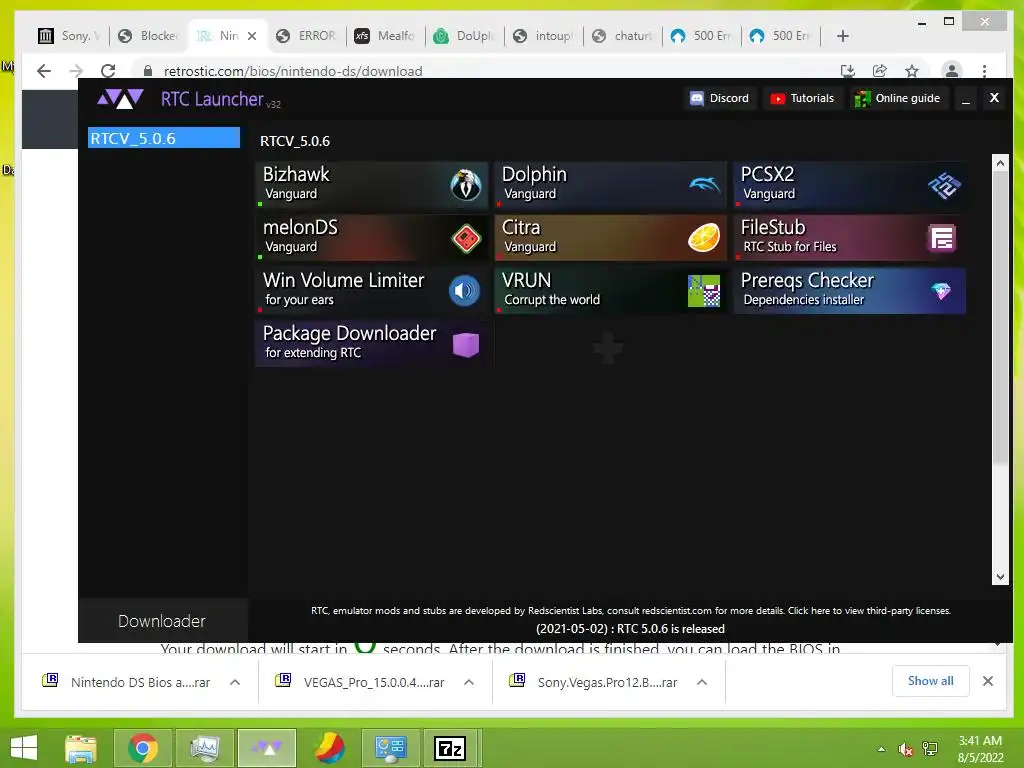The height and width of the screenshot is (768, 1024).
Task: Click muted volume icon in system tray
Action: 905,749
